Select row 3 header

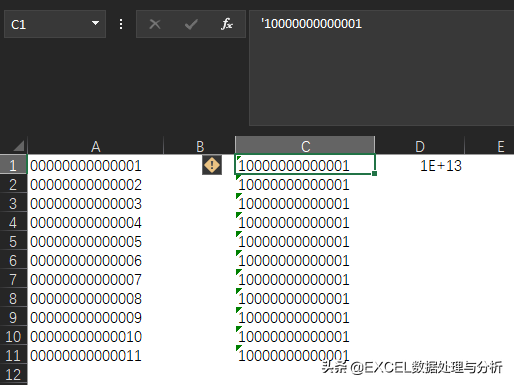tap(13, 203)
